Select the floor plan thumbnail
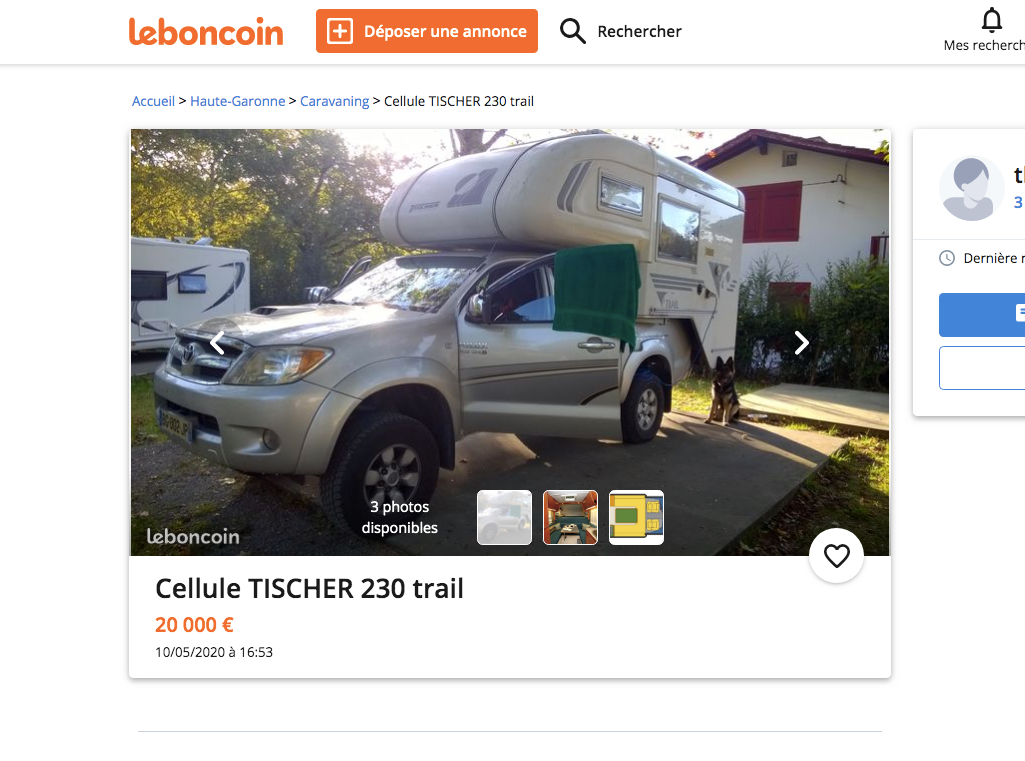Screen dimensions: 1025x761 pos(636,517)
